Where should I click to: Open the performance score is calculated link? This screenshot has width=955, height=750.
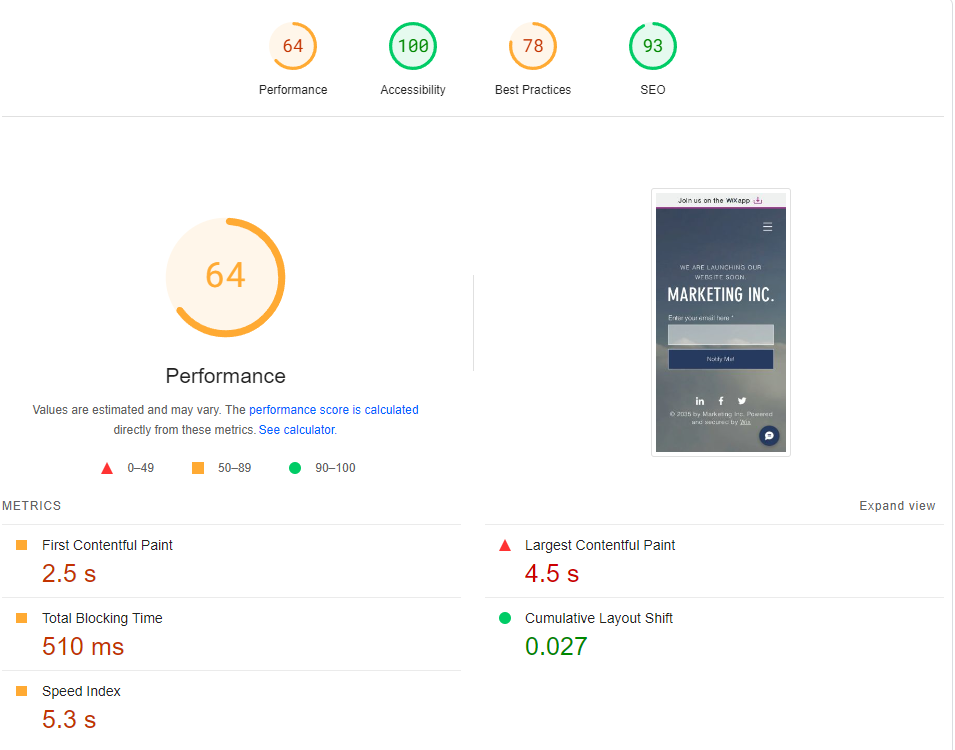tap(333, 410)
